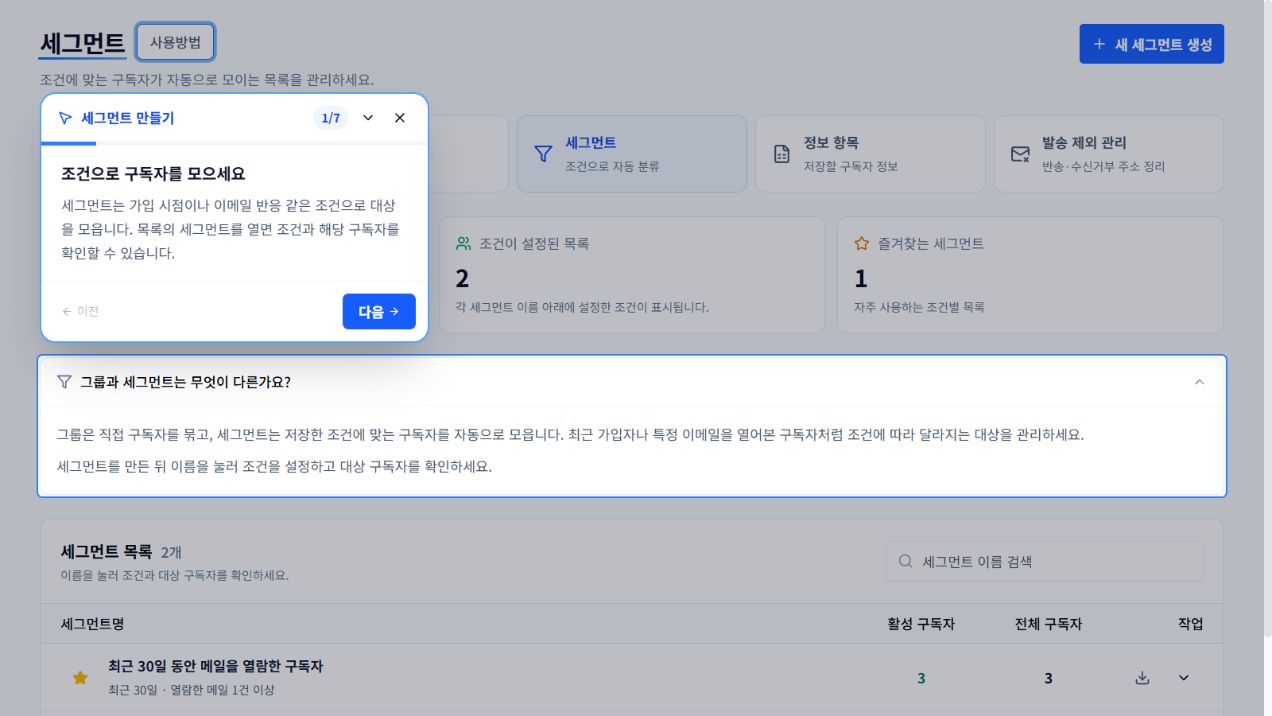Click the tour progress bar
The height and width of the screenshot is (716, 1272).
pyautogui.click(x=234, y=144)
